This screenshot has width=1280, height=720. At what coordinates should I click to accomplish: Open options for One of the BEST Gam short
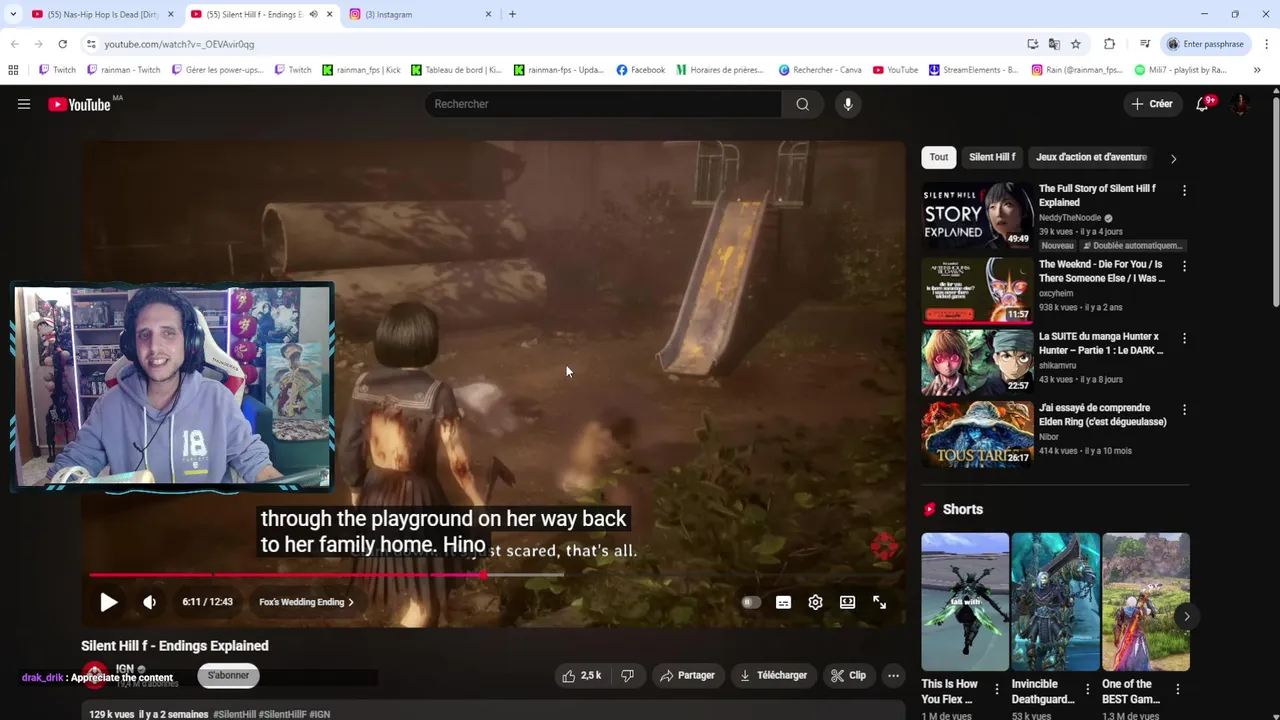point(1177,689)
